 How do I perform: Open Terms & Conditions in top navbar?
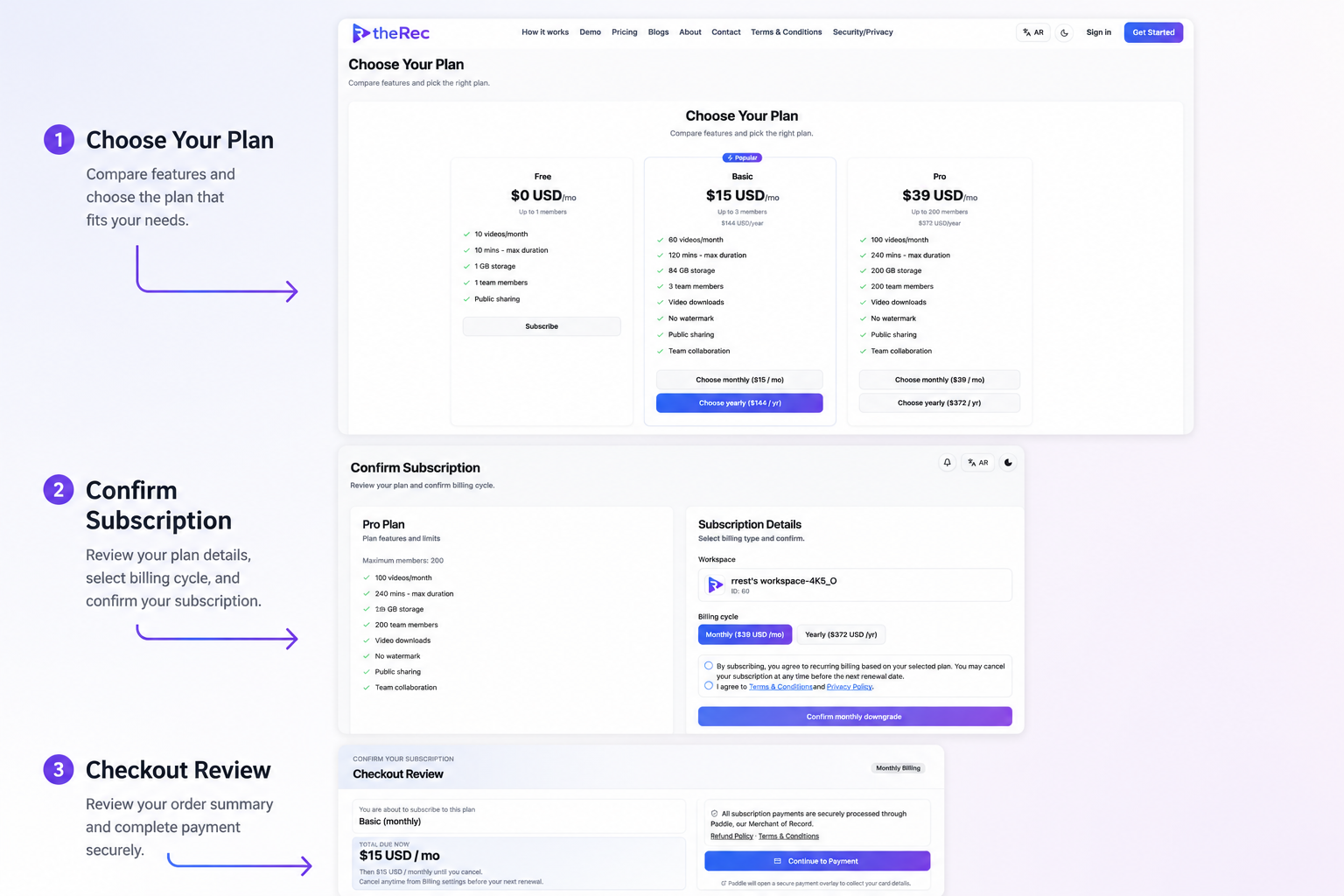point(787,32)
